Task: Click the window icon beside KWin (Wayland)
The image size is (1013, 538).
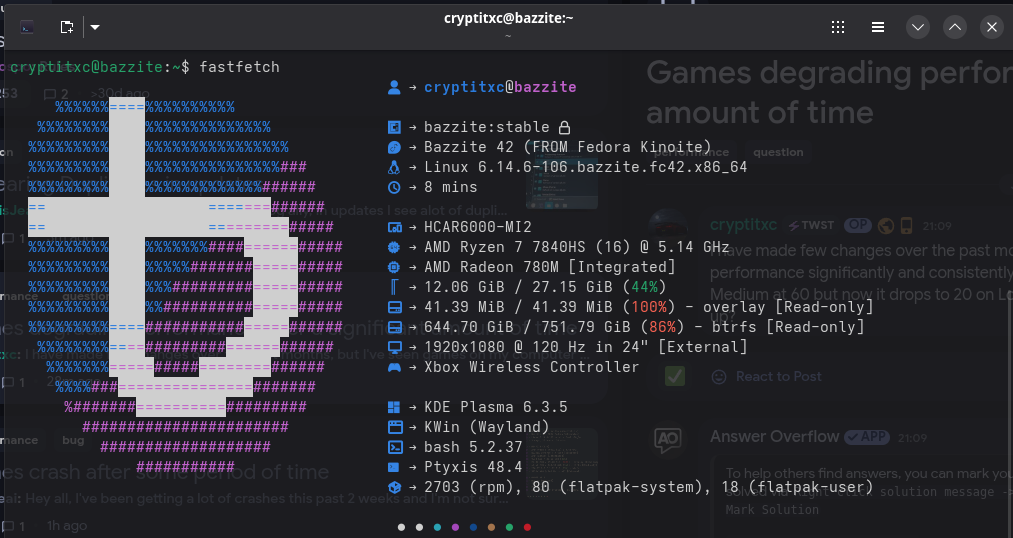Action: point(394,428)
